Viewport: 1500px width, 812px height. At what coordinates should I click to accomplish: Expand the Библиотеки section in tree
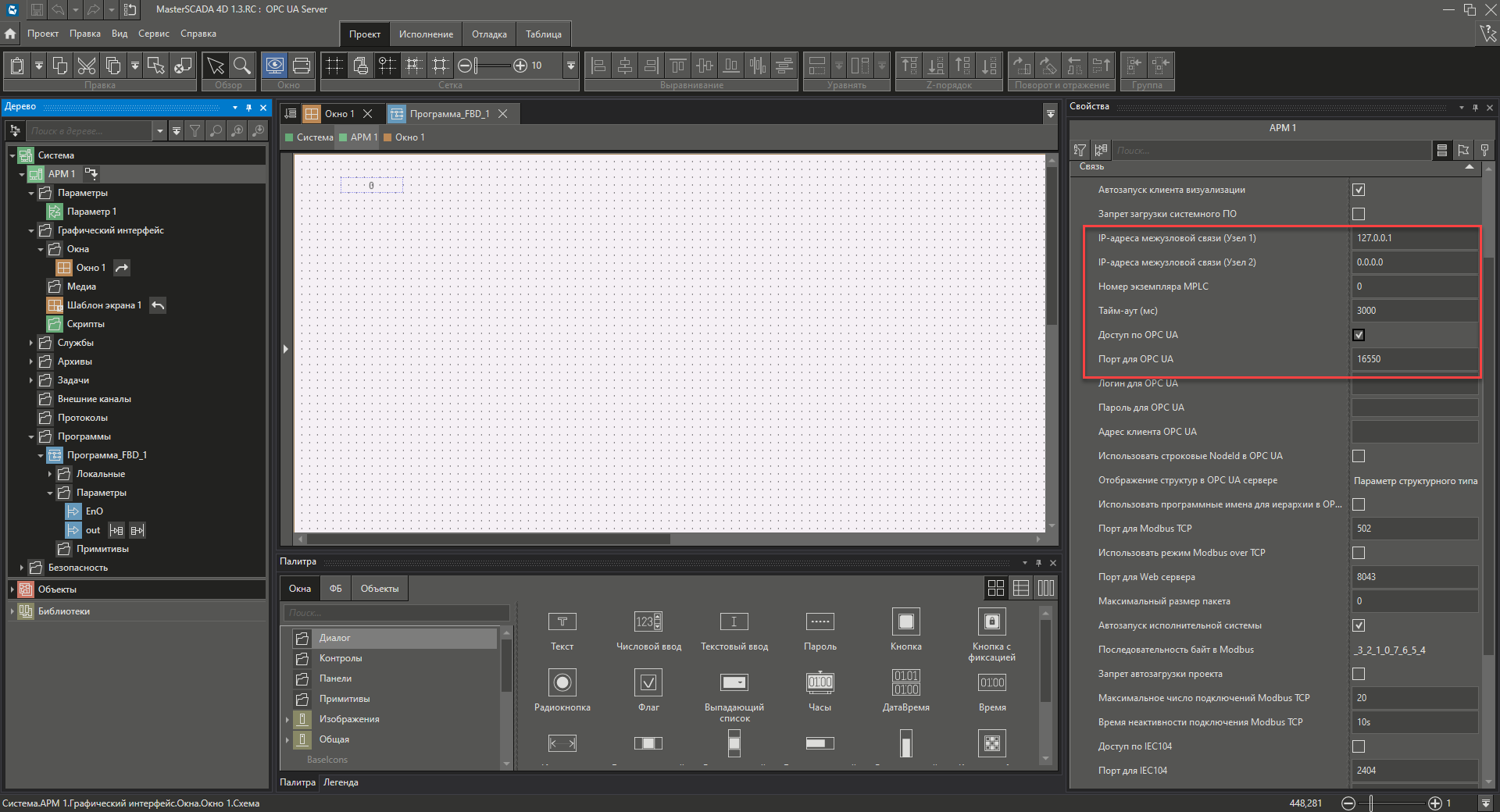pos(12,611)
